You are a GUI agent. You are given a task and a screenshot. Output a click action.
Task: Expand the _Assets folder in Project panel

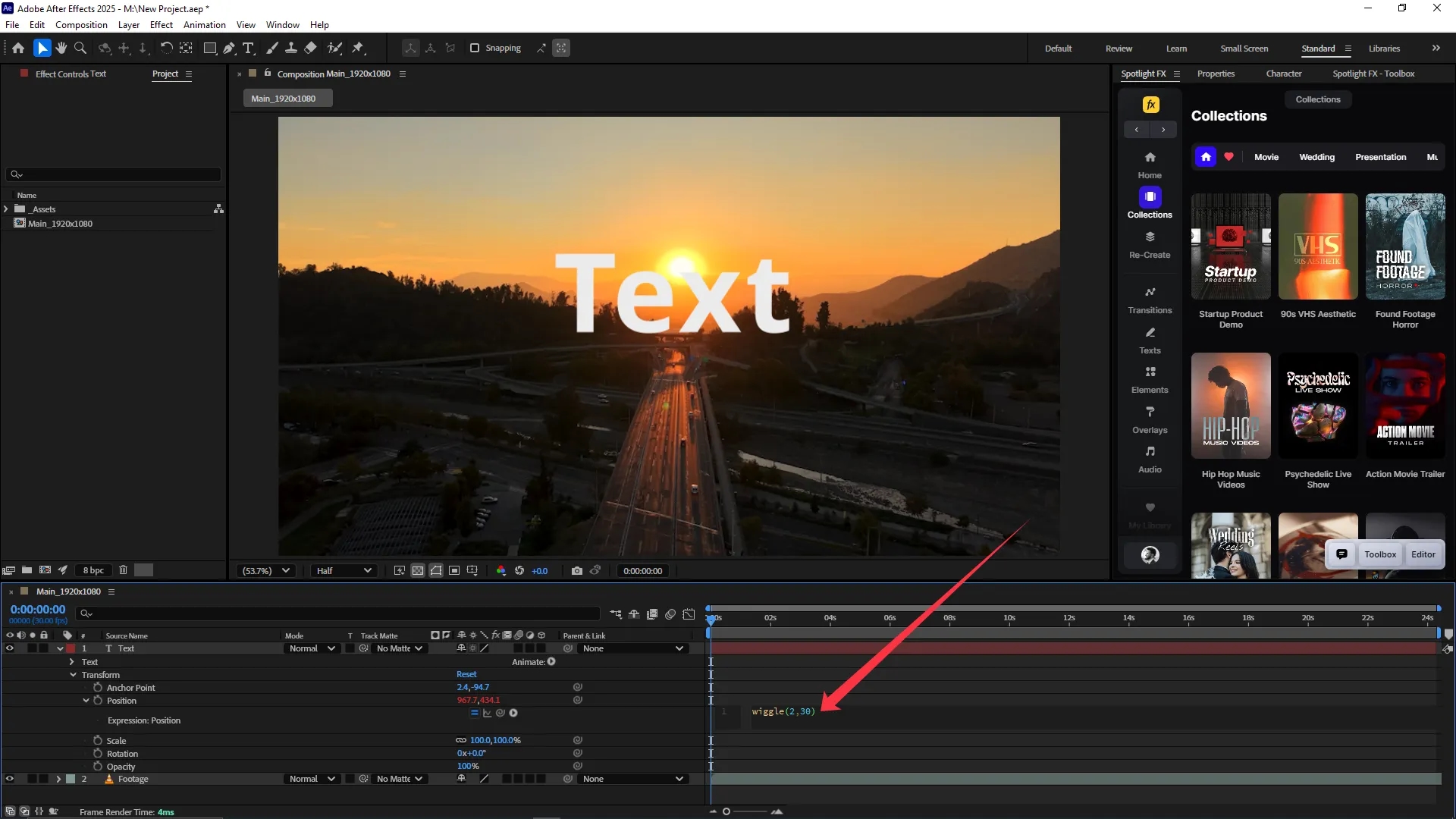[6, 209]
